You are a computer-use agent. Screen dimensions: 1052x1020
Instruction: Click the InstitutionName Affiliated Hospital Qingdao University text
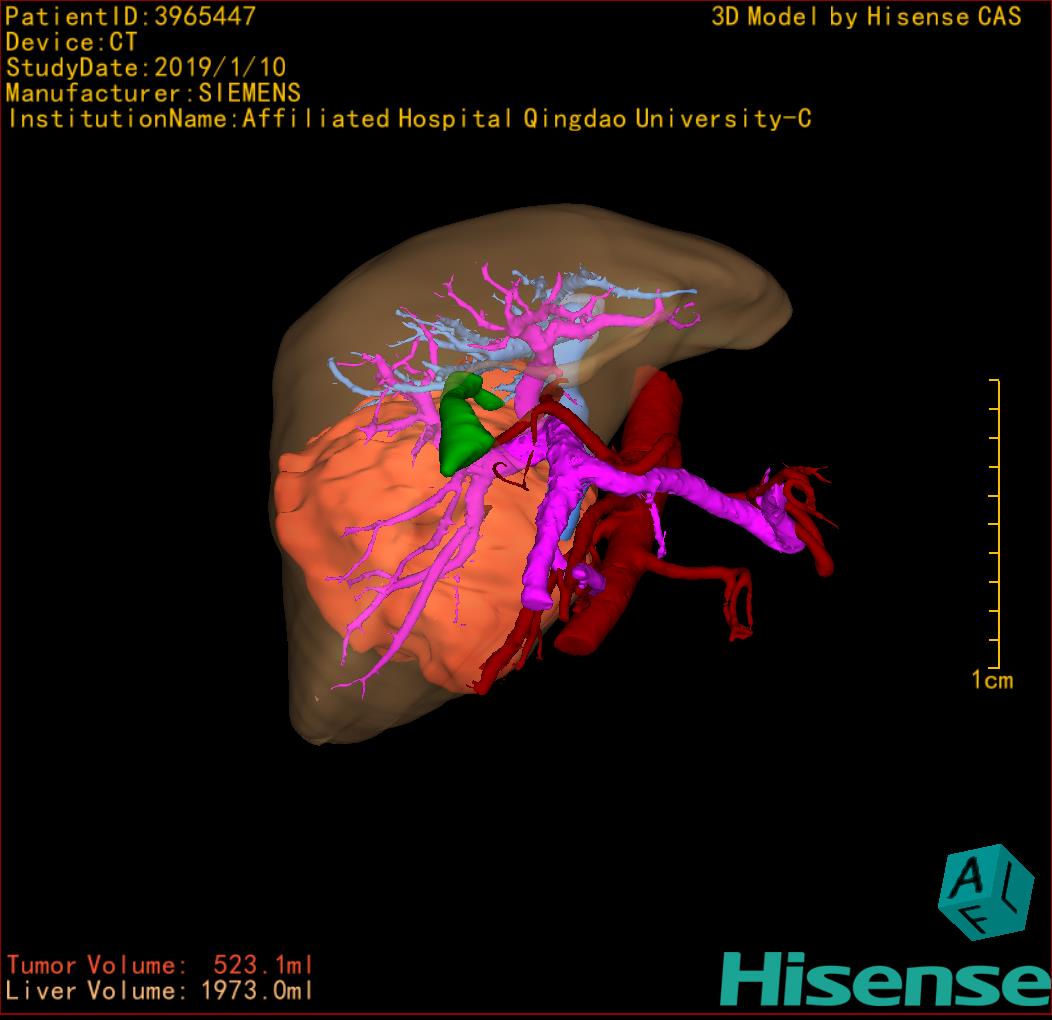click(x=410, y=119)
